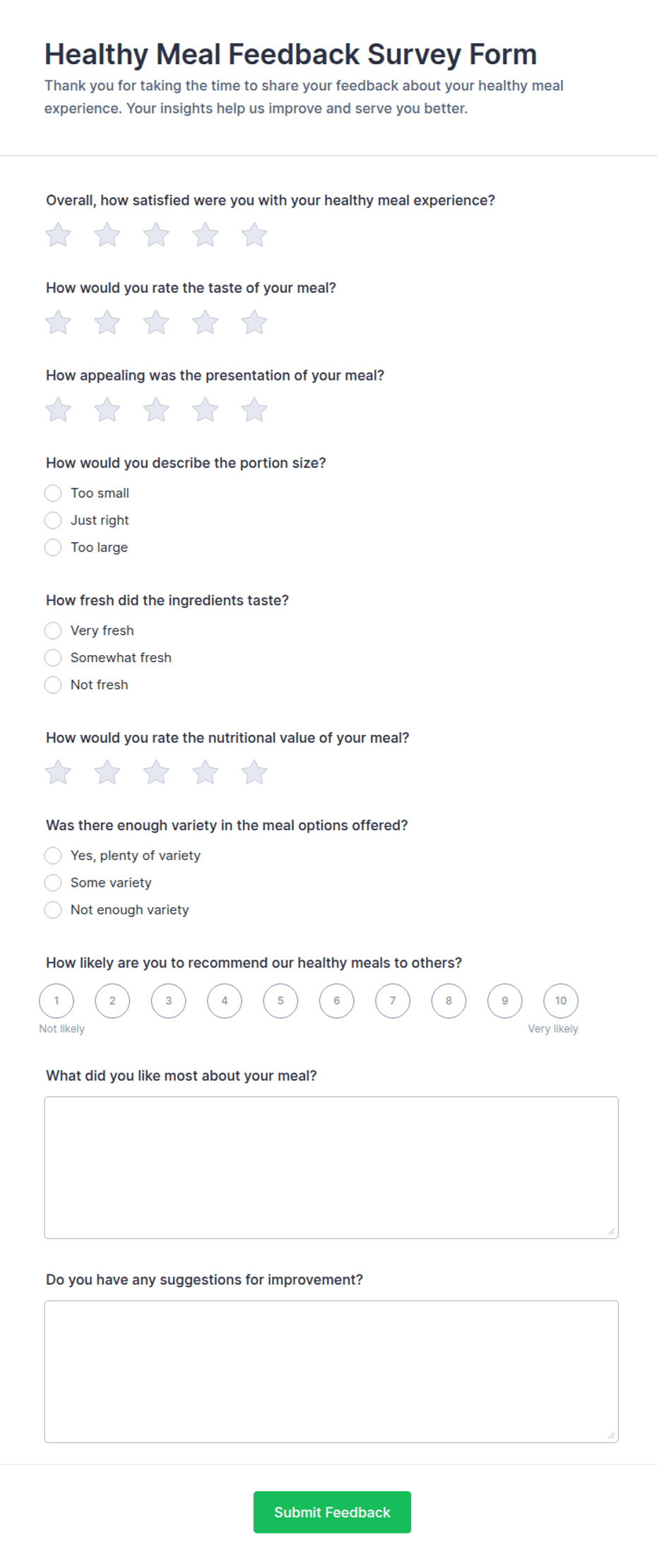Rate the meal taste four stars

point(206,323)
